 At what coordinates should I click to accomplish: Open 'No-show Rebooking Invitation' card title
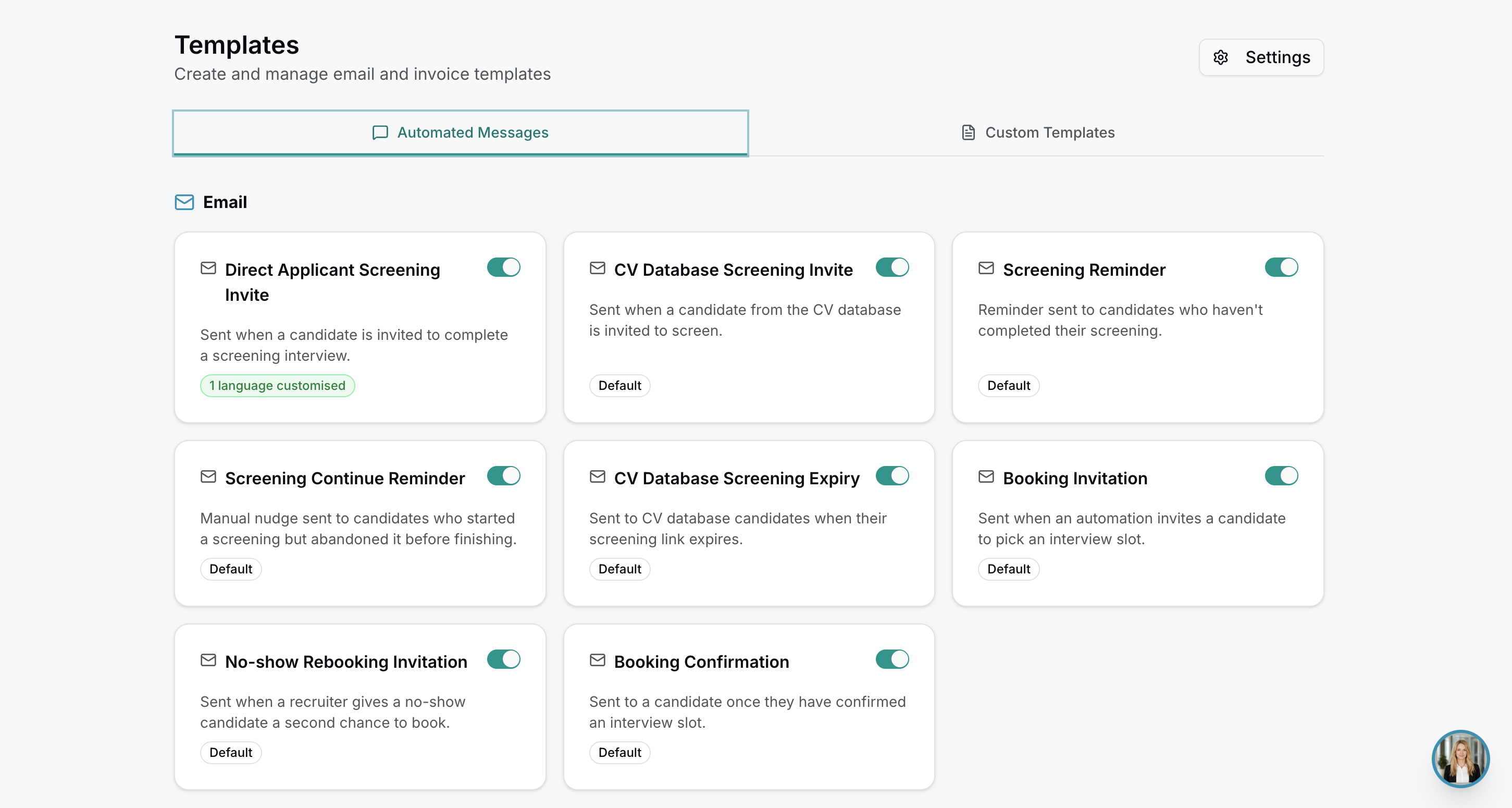click(346, 662)
